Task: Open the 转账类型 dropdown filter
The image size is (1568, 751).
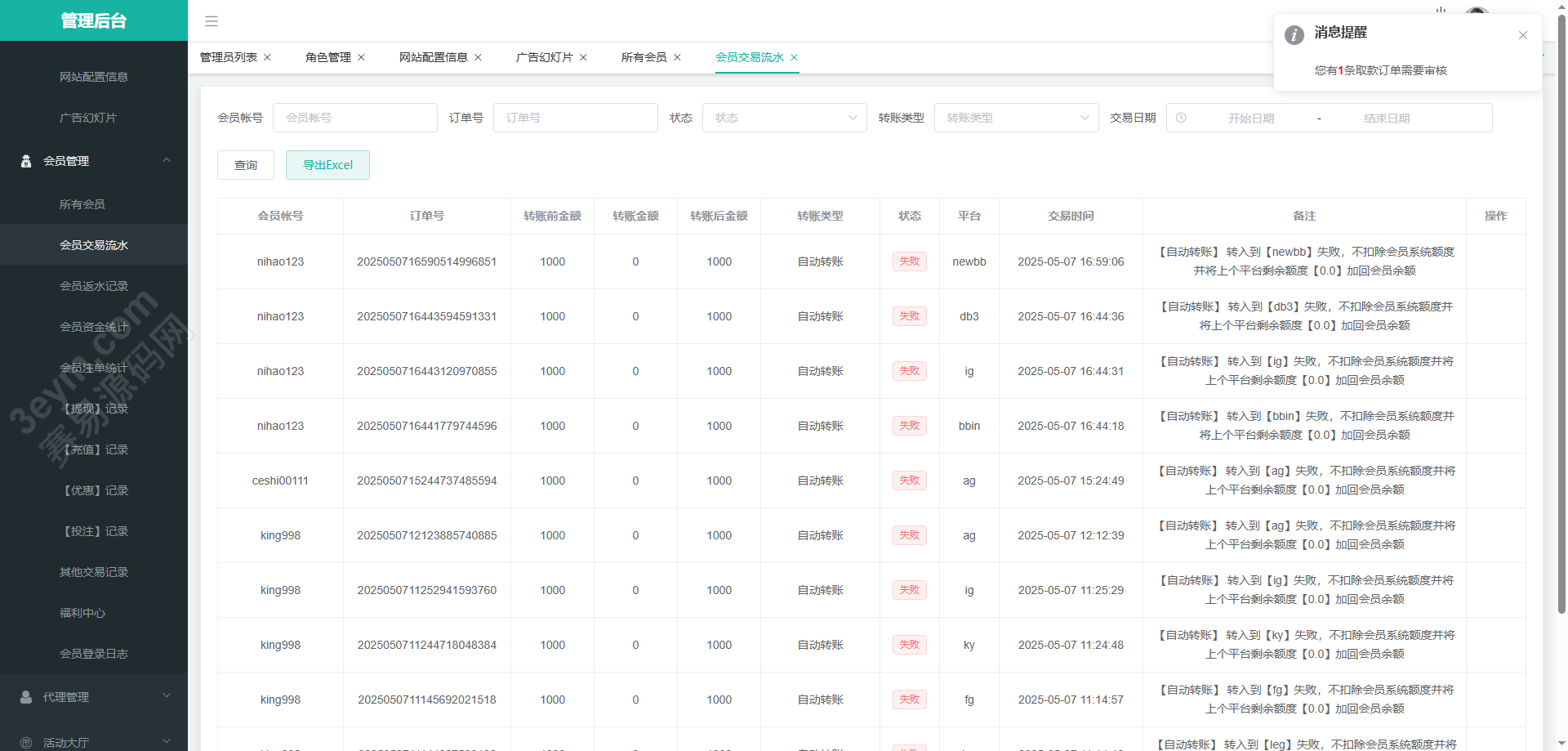Action: tap(1016, 118)
